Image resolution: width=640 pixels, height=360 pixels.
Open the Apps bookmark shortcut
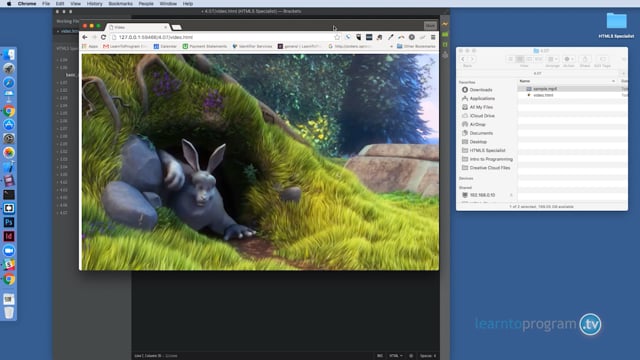(90, 47)
